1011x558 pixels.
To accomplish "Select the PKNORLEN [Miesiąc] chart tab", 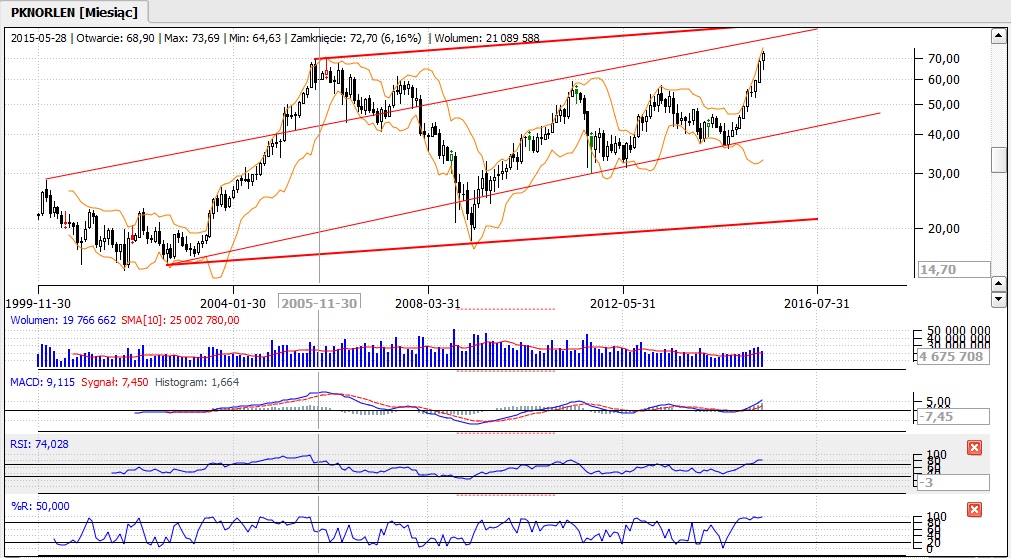I will point(76,12).
